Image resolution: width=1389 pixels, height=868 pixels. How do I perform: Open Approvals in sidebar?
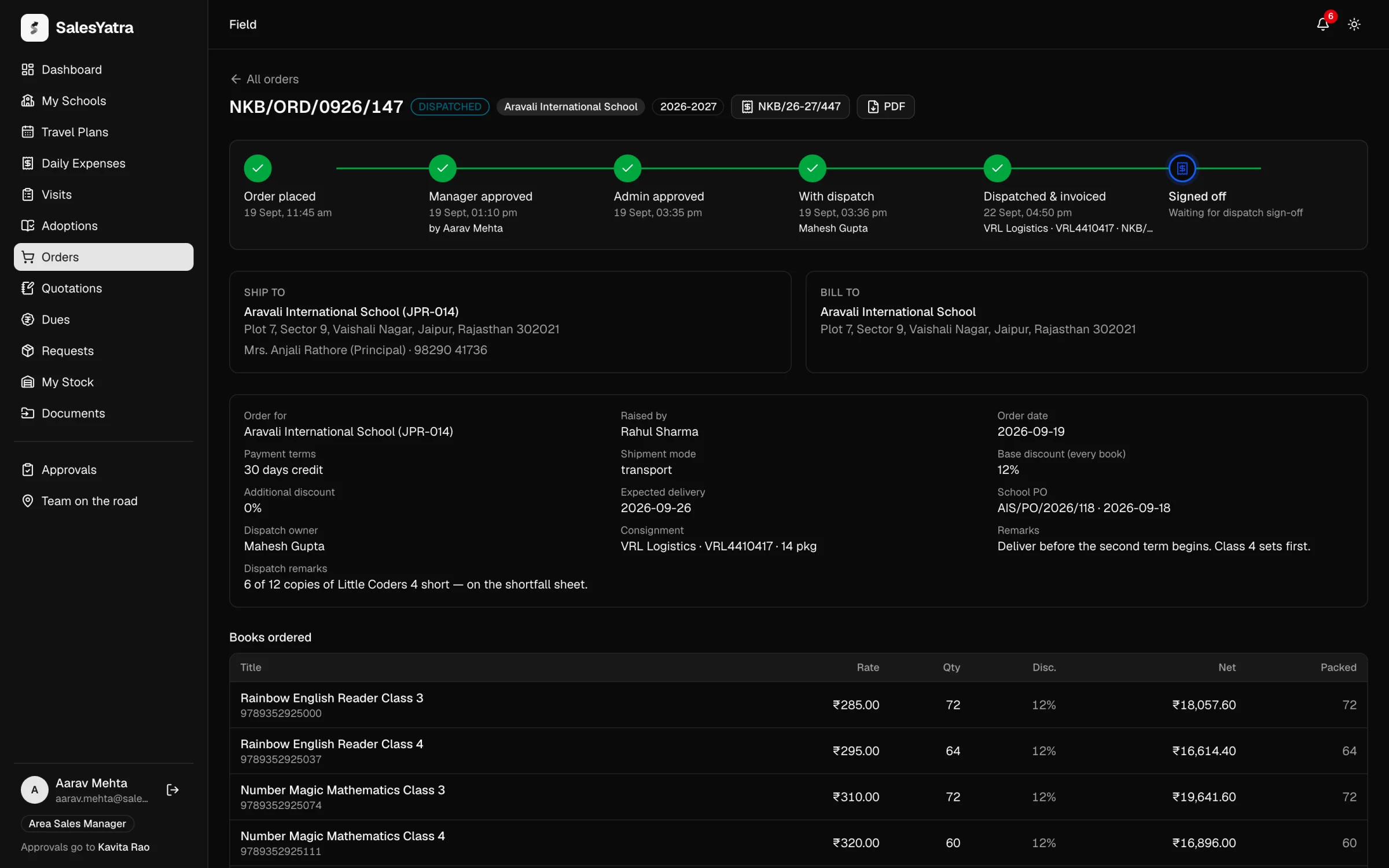(x=104, y=470)
